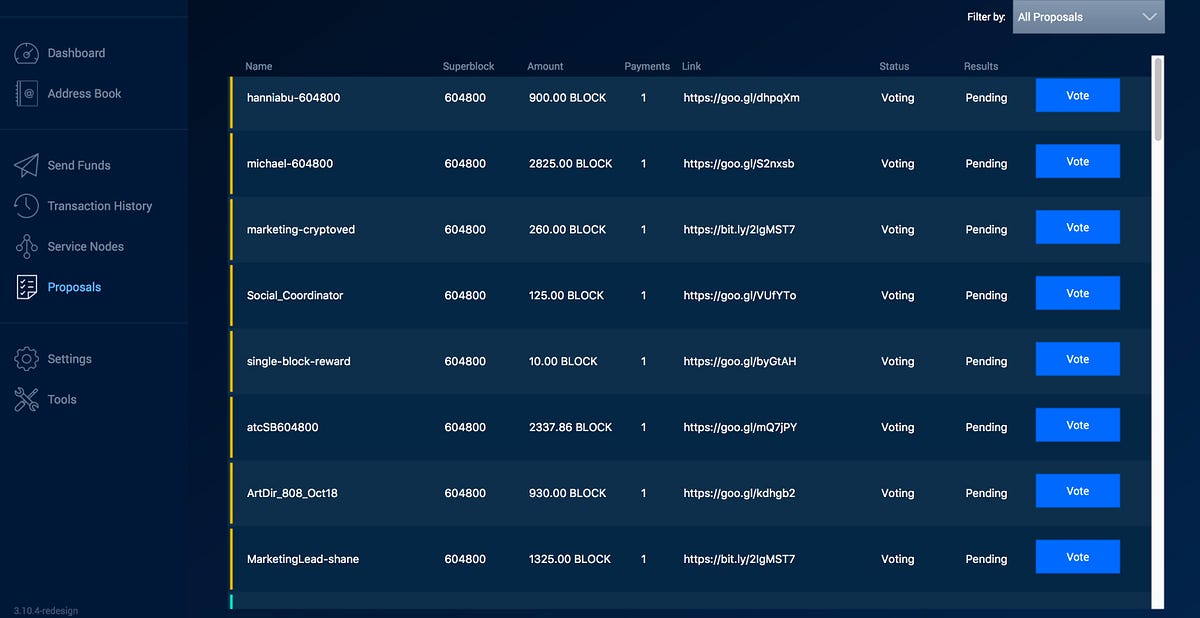Image resolution: width=1200 pixels, height=618 pixels.
Task: Select the atcSB604800 proposal name
Action: click(283, 428)
